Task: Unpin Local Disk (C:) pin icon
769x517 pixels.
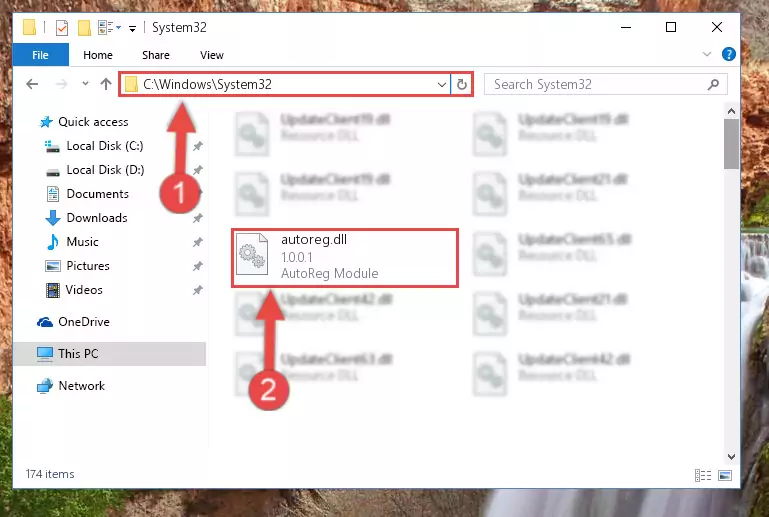Action: click(x=197, y=146)
